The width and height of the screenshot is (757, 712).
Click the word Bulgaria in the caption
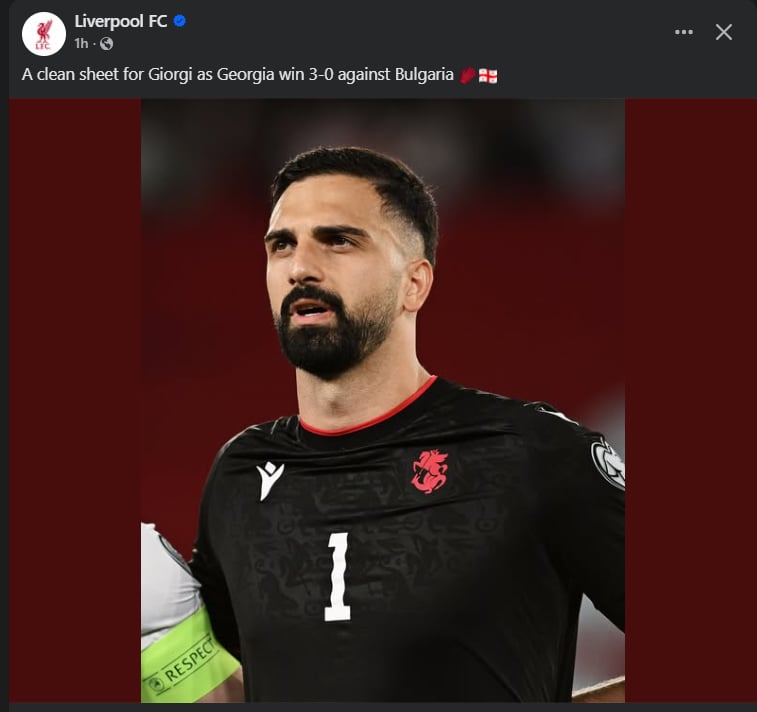(425, 76)
